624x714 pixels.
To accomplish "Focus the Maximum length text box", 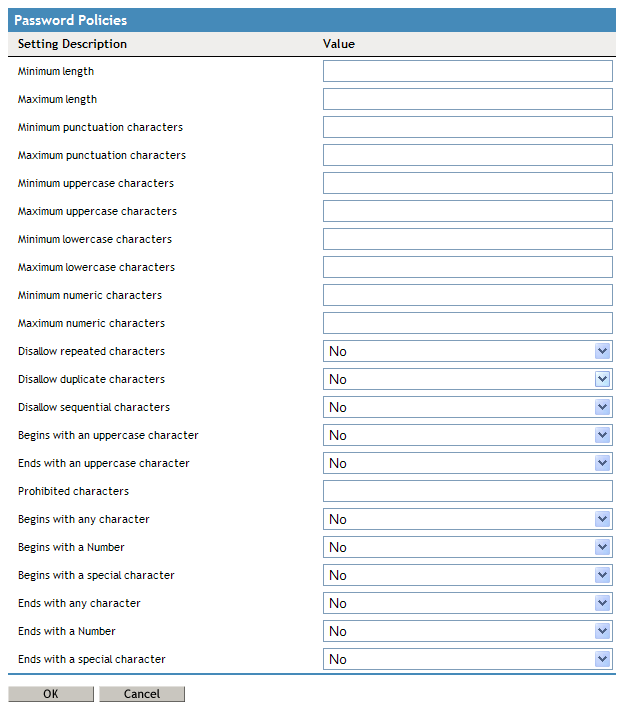I will 467,99.
